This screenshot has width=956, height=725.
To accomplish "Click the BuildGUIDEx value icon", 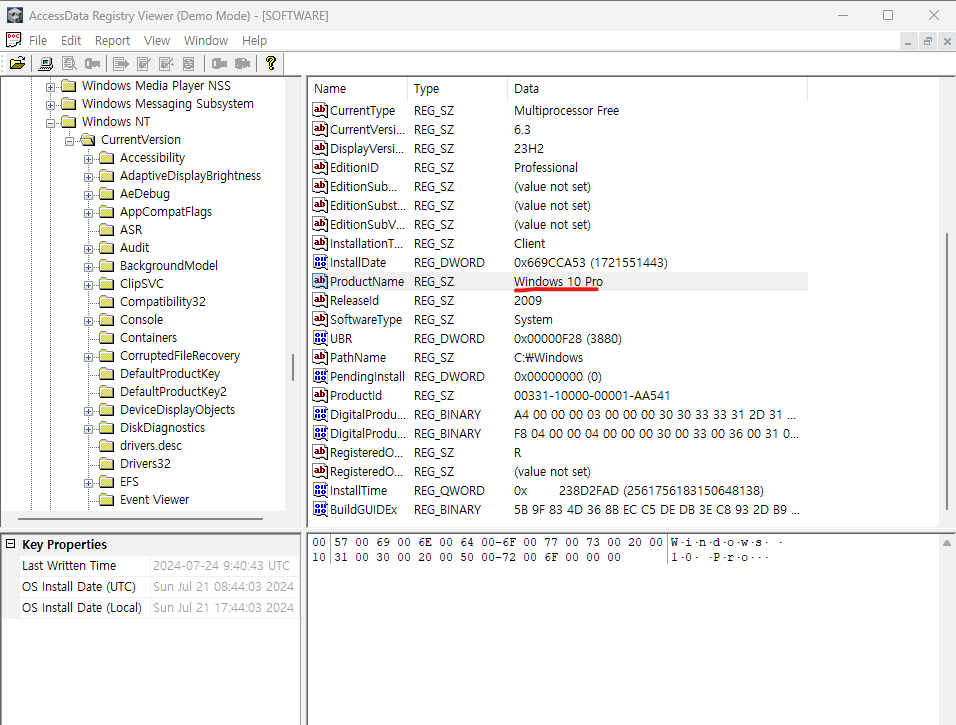I will (x=320, y=509).
